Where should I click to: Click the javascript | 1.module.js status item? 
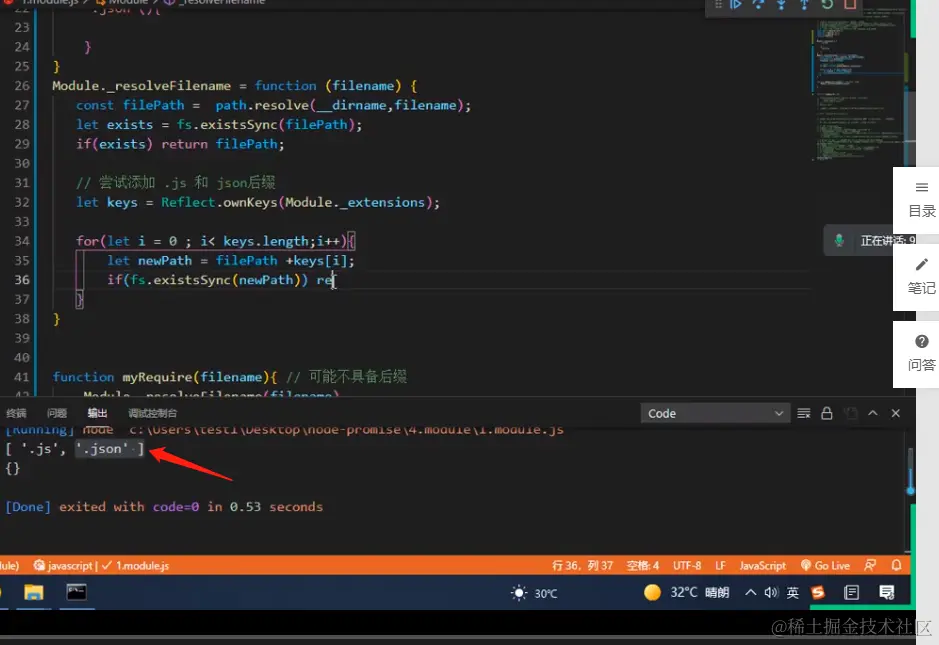click(101, 565)
